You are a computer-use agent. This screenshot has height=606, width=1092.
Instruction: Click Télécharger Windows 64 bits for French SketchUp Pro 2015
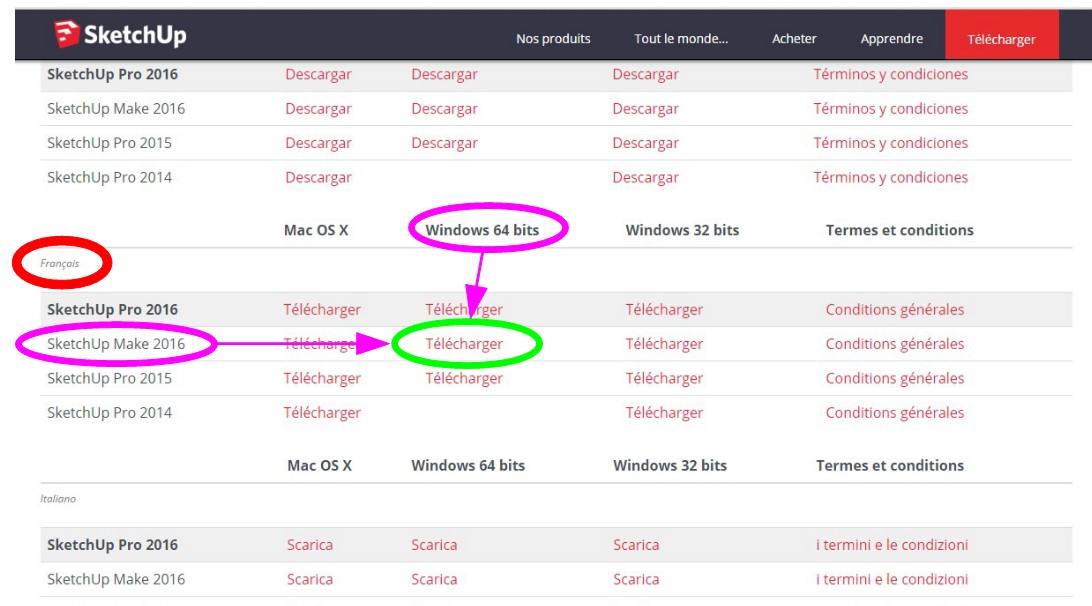click(x=464, y=378)
